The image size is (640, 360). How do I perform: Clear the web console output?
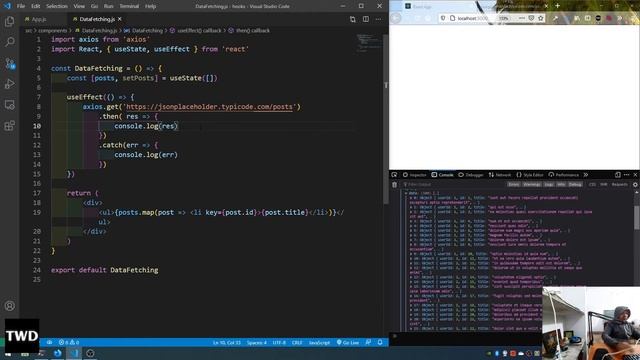point(394,184)
